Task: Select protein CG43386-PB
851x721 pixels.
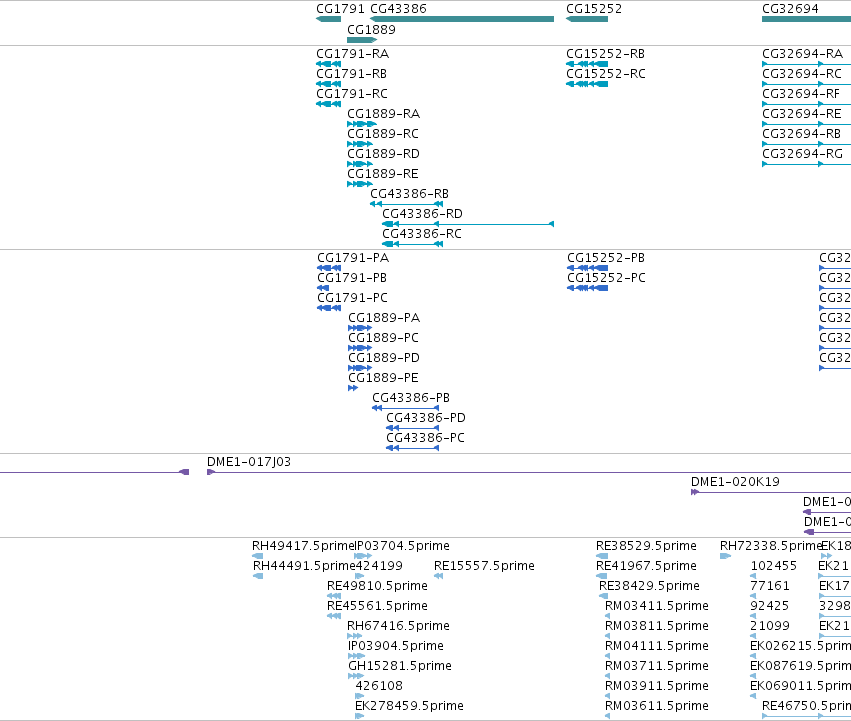Action: 405,408
